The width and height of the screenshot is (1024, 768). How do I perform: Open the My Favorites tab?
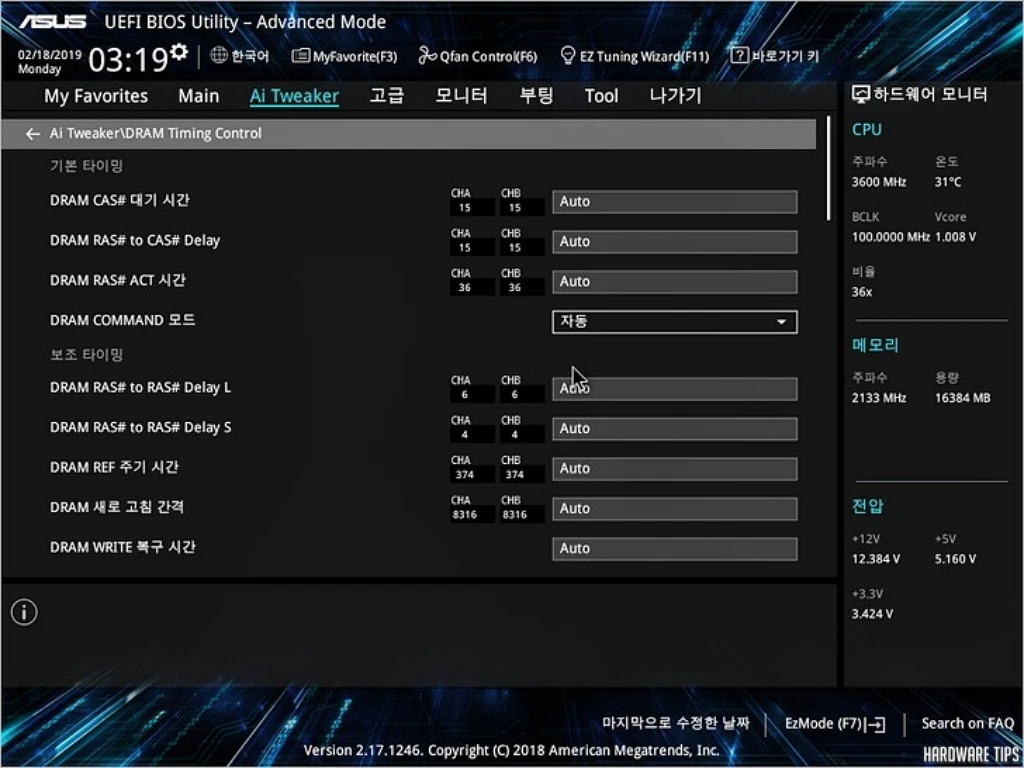96,96
